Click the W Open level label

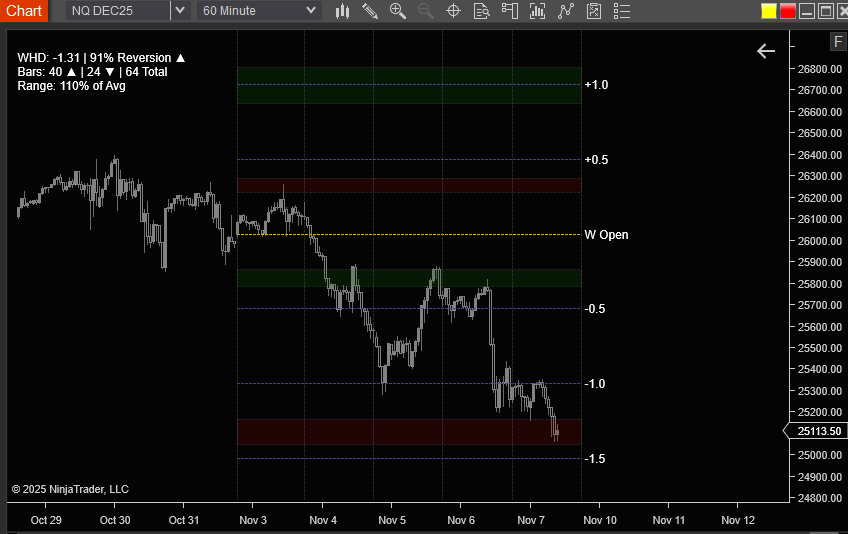click(606, 235)
